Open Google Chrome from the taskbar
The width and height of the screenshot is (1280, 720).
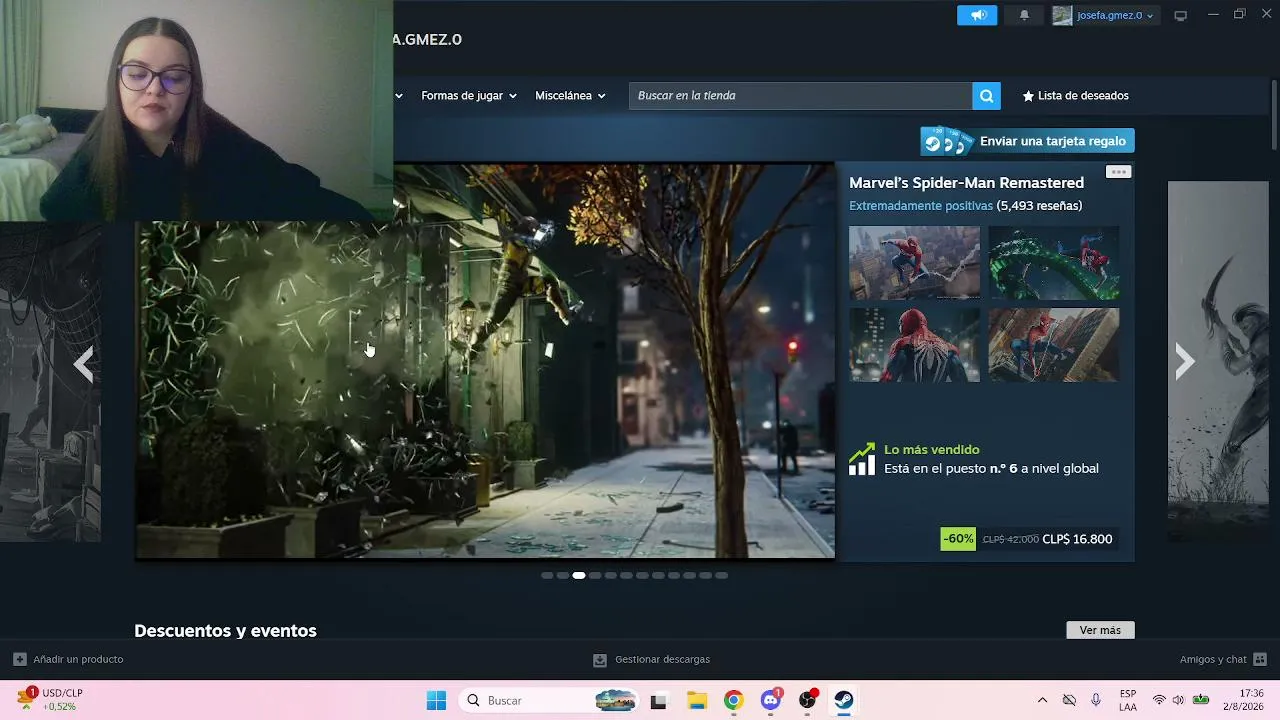coord(733,700)
